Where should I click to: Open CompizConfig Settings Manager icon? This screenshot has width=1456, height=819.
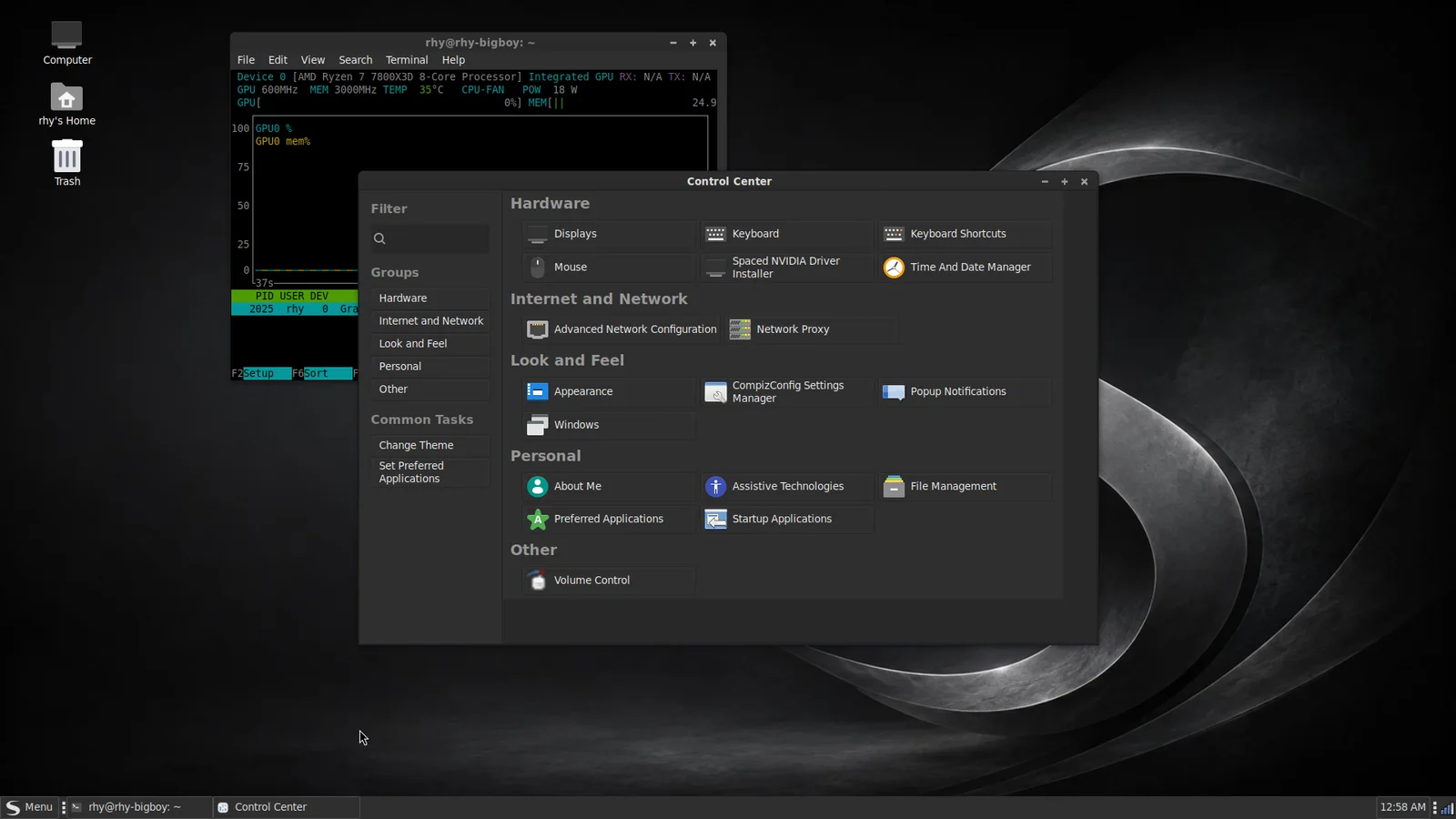click(716, 391)
